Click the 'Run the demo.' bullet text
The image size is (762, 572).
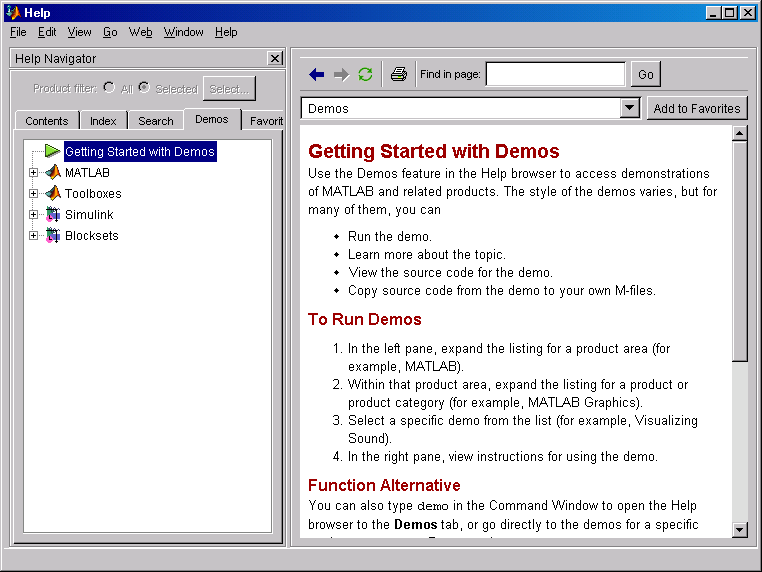[389, 236]
